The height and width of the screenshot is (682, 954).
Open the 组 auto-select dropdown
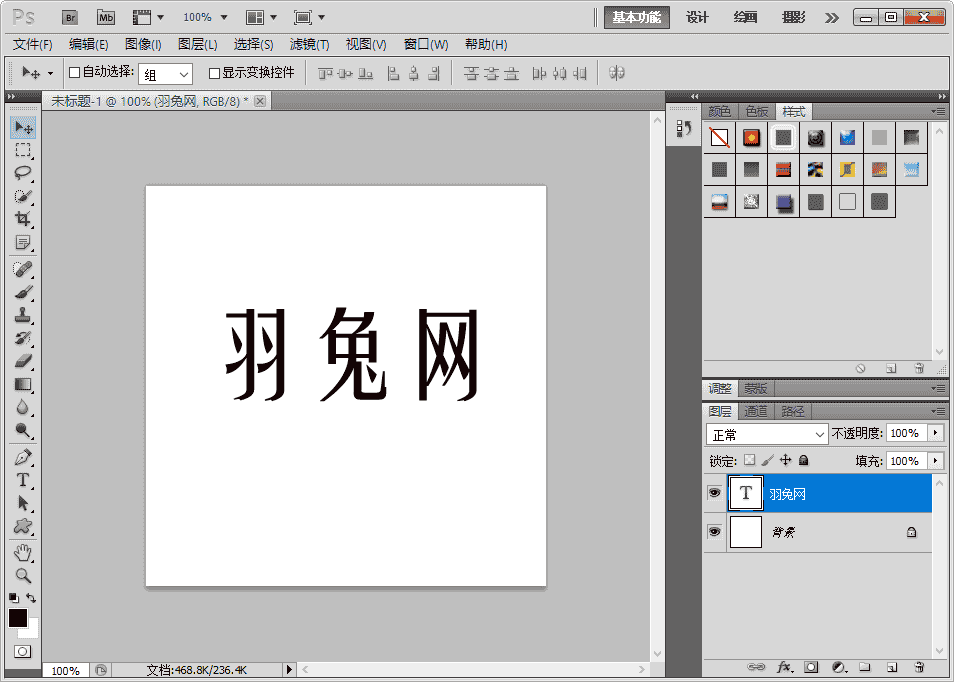pyautogui.click(x=166, y=74)
